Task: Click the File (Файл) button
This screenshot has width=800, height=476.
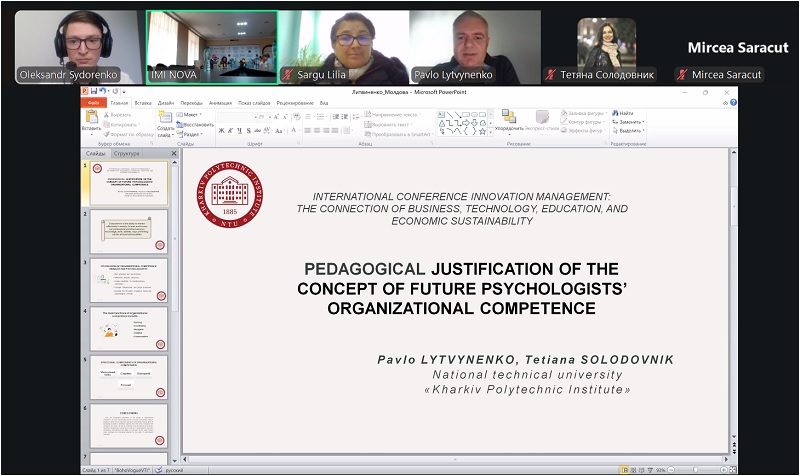Action: click(x=94, y=103)
